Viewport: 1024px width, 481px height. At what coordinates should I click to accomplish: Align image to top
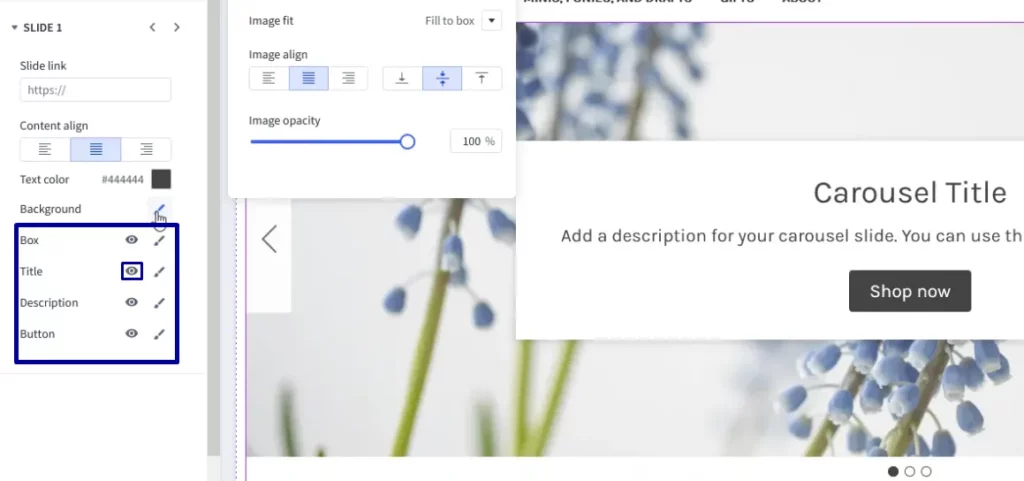pyautogui.click(x=482, y=78)
